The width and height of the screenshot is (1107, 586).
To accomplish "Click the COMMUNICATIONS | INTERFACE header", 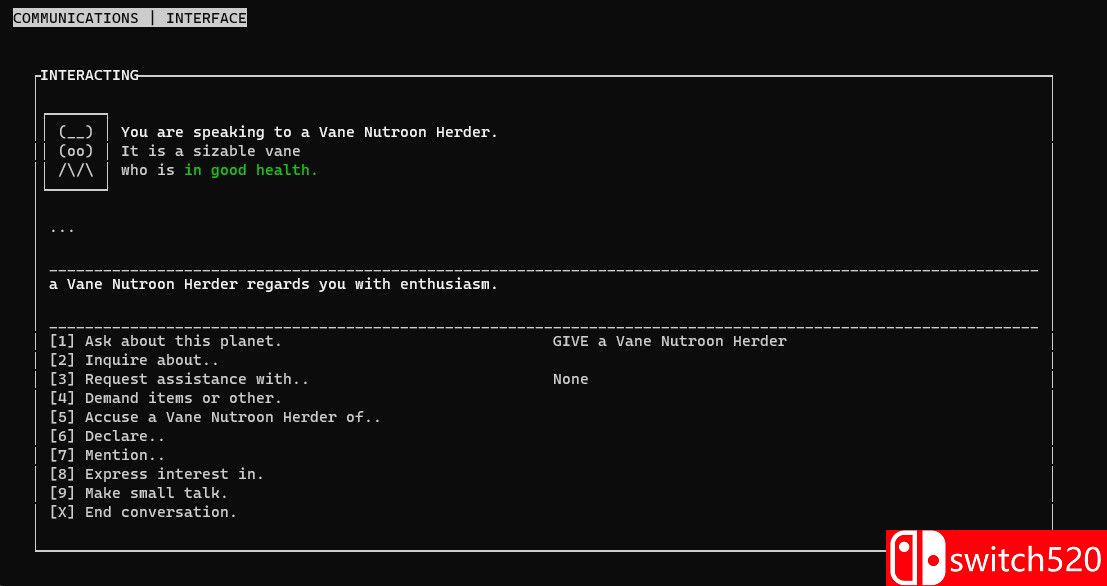I will click(129, 18).
